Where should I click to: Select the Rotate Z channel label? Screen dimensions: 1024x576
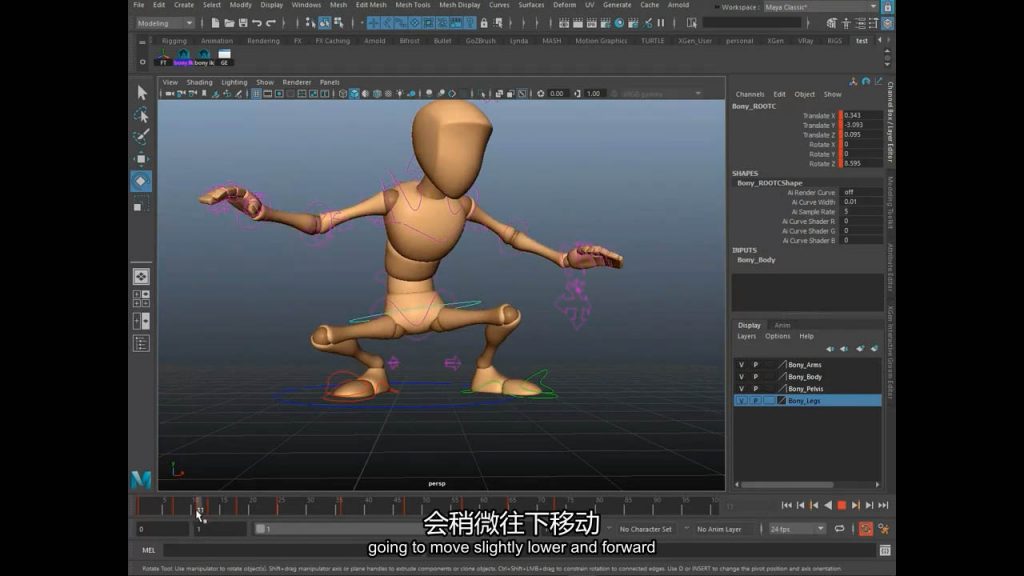(822, 164)
